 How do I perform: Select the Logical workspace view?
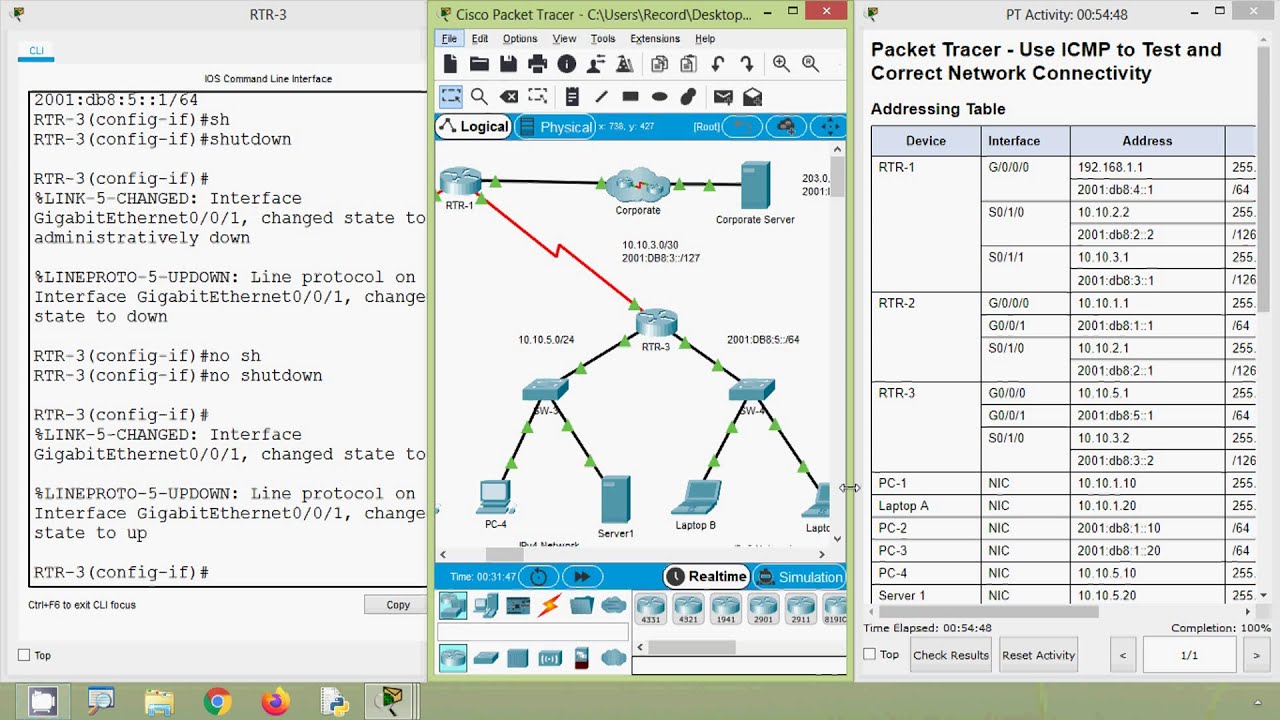474,127
